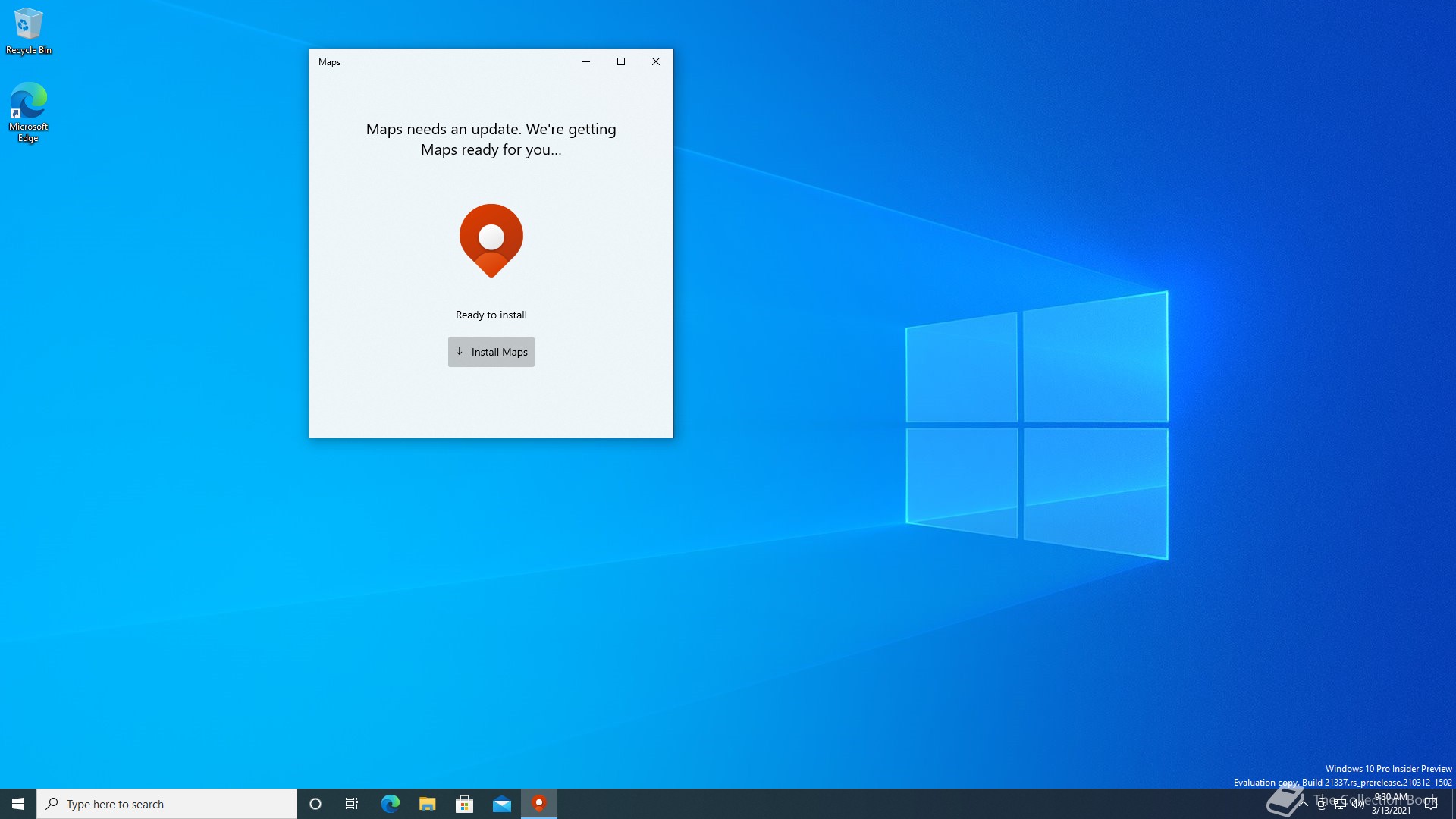This screenshot has width=1456, height=819.
Task: Open Cortana from the taskbar
Action: (315, 804)
